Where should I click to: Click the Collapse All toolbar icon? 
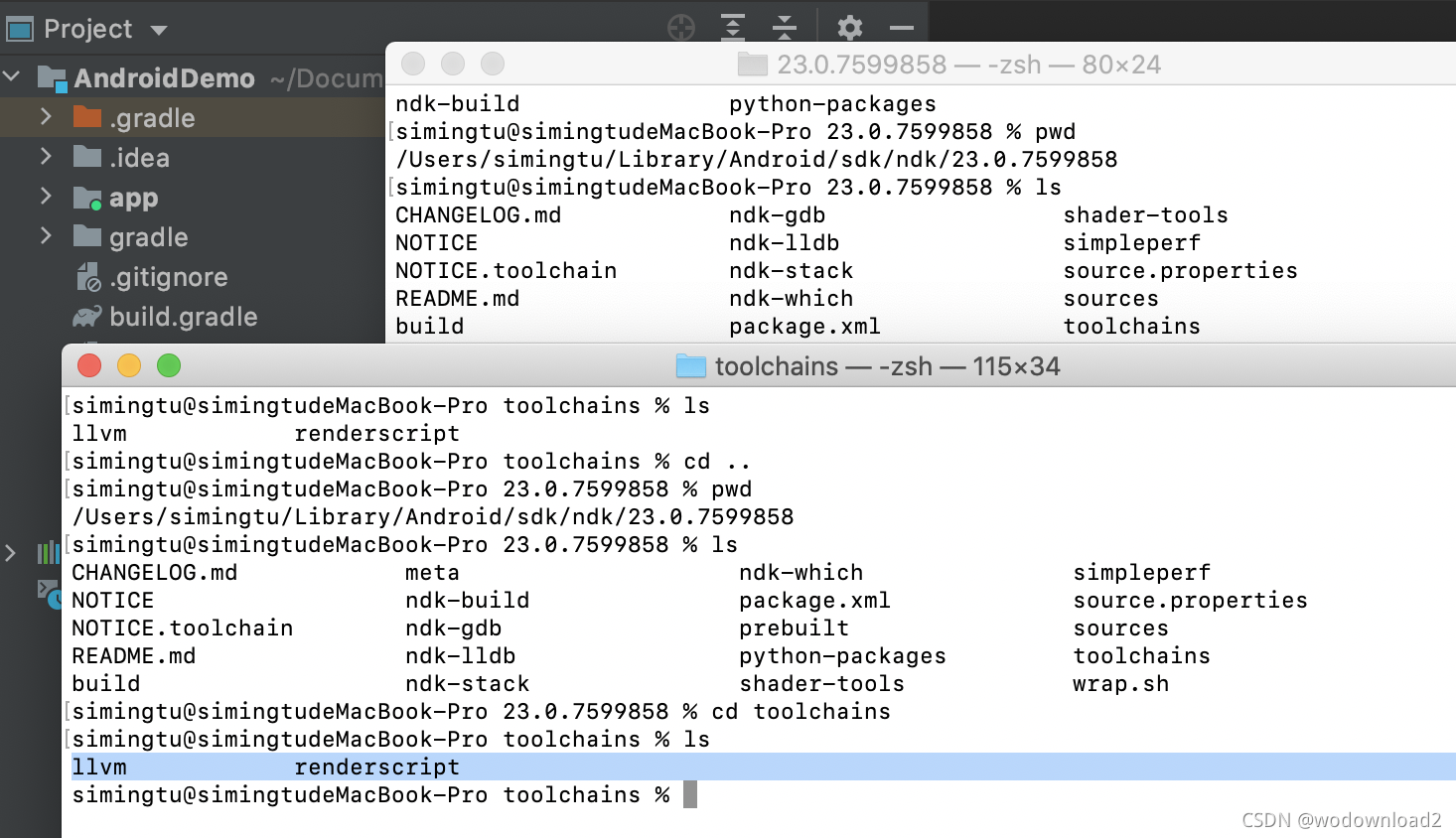click(785, 27)
